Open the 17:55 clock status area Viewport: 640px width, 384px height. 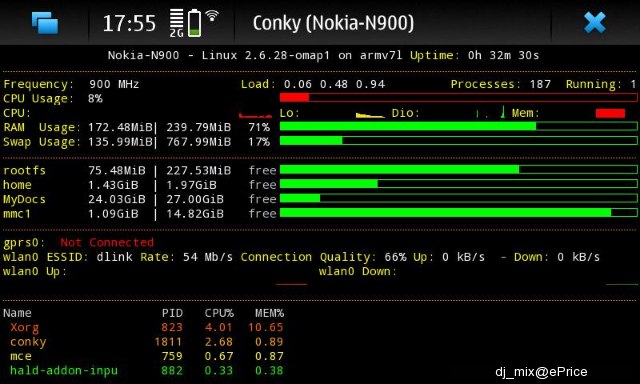[129, 23]
